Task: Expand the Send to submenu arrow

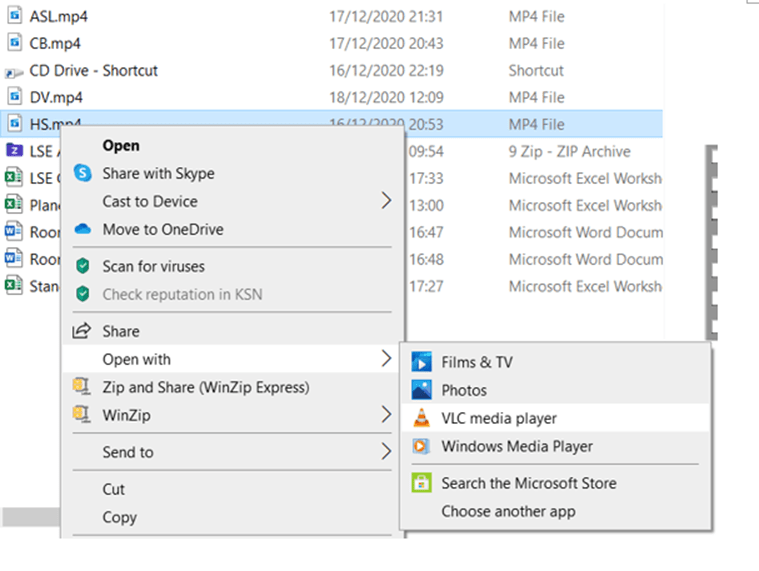Action: tap(387, 452)
